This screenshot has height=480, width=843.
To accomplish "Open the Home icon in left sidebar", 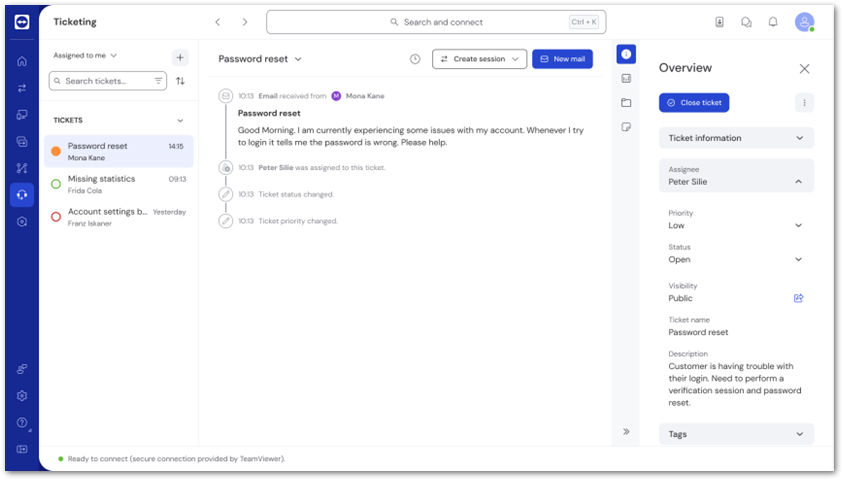I will click(x=22, y=61).
